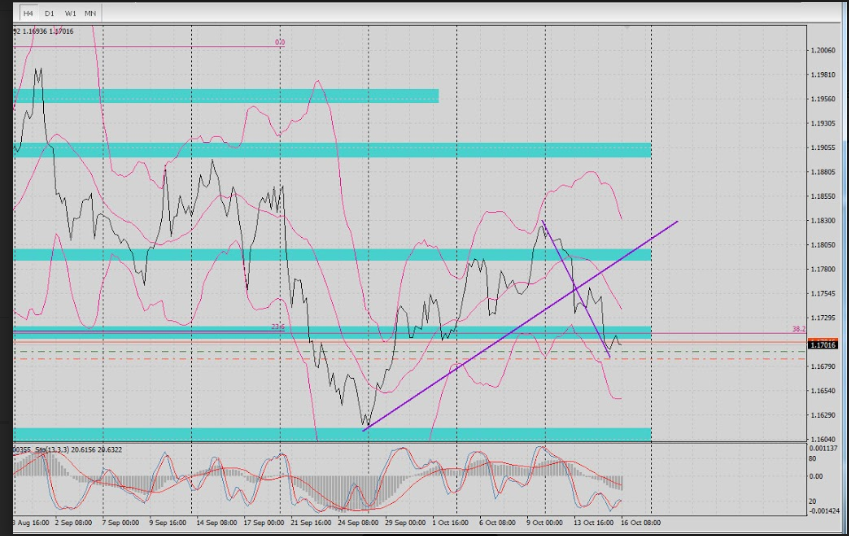This screenshot has width=849, height=536.
Task: Click the 0.001137 oscillator scale value
Action: coord(824,451)
